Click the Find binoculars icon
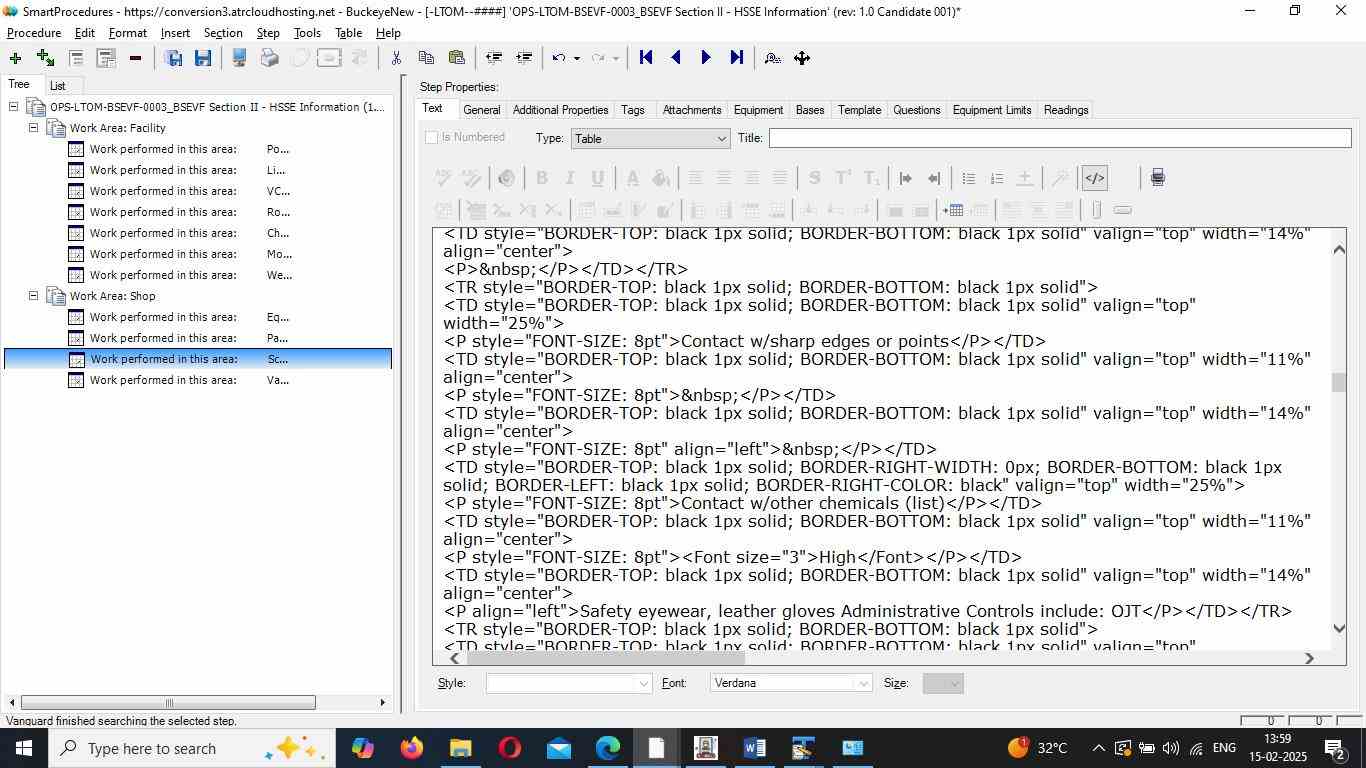1366x768 pixels. click(772, 58)
